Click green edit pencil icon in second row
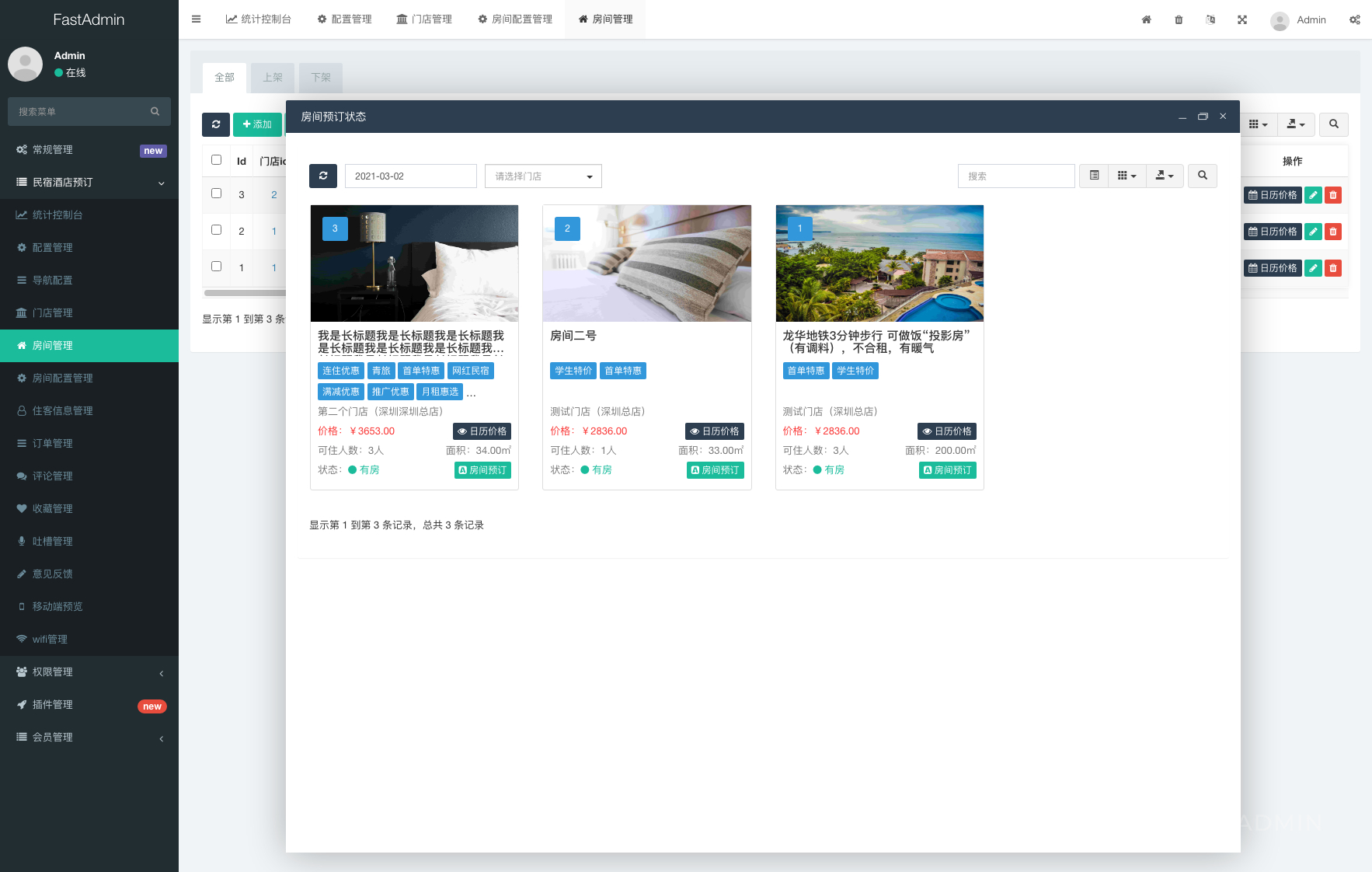The height and width of the screenshot is (872, 1372). coord(1313,232)
